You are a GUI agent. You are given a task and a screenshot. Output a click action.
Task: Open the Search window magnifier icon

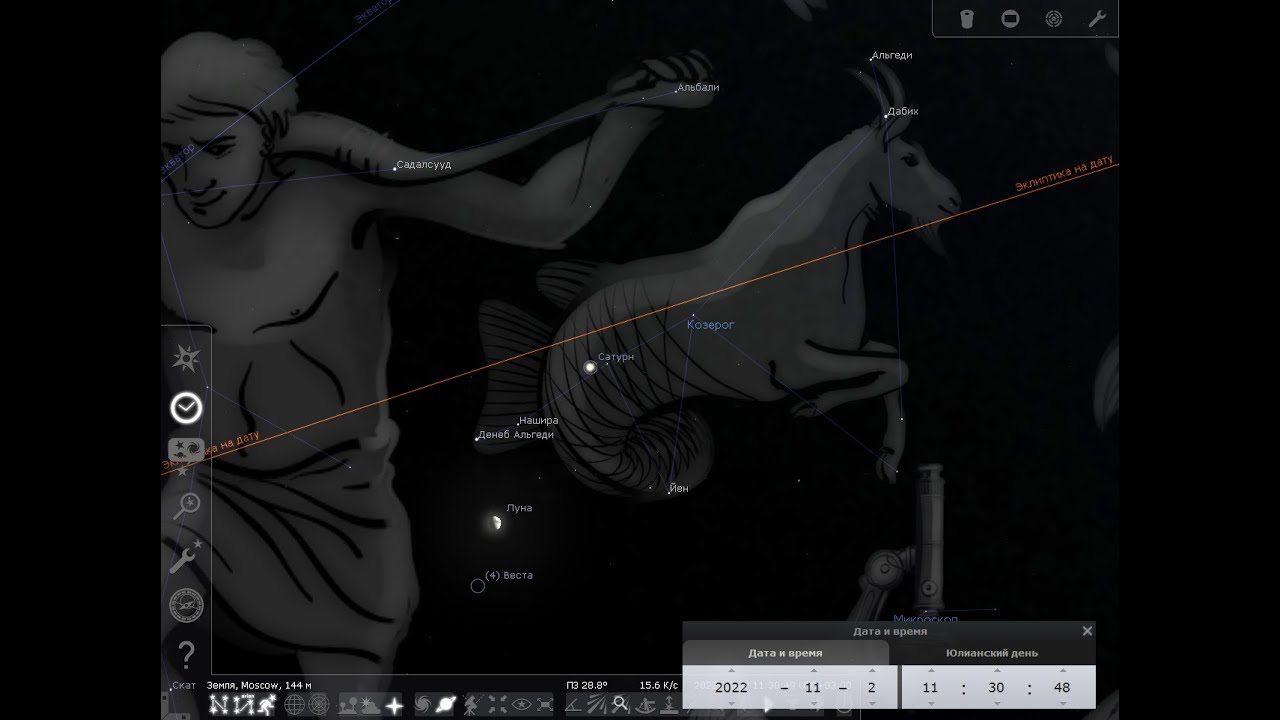click(186, 506)
